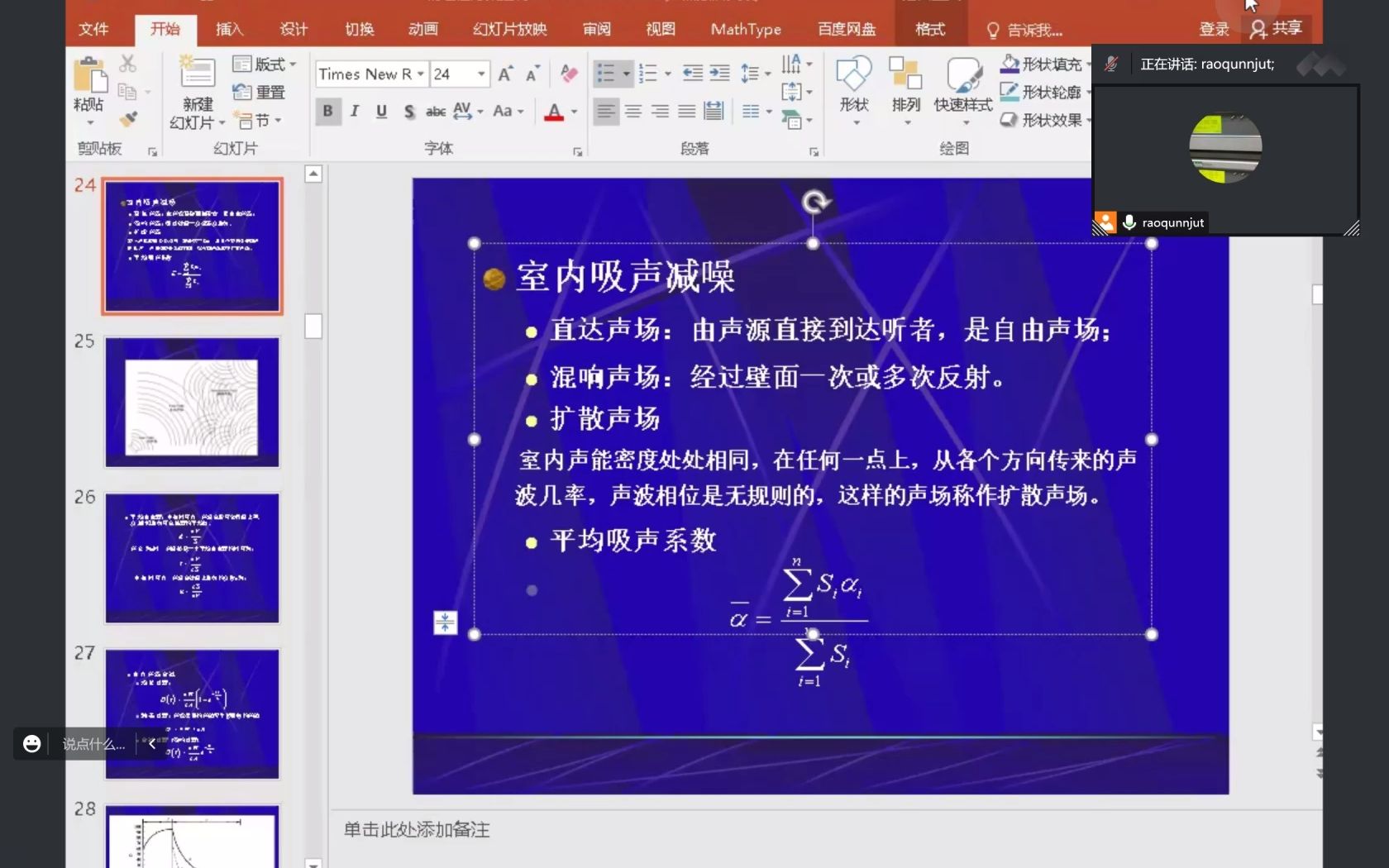1389x868 pixels.
Task: Decrease font size with smaller A
Action: click(532, 74)
